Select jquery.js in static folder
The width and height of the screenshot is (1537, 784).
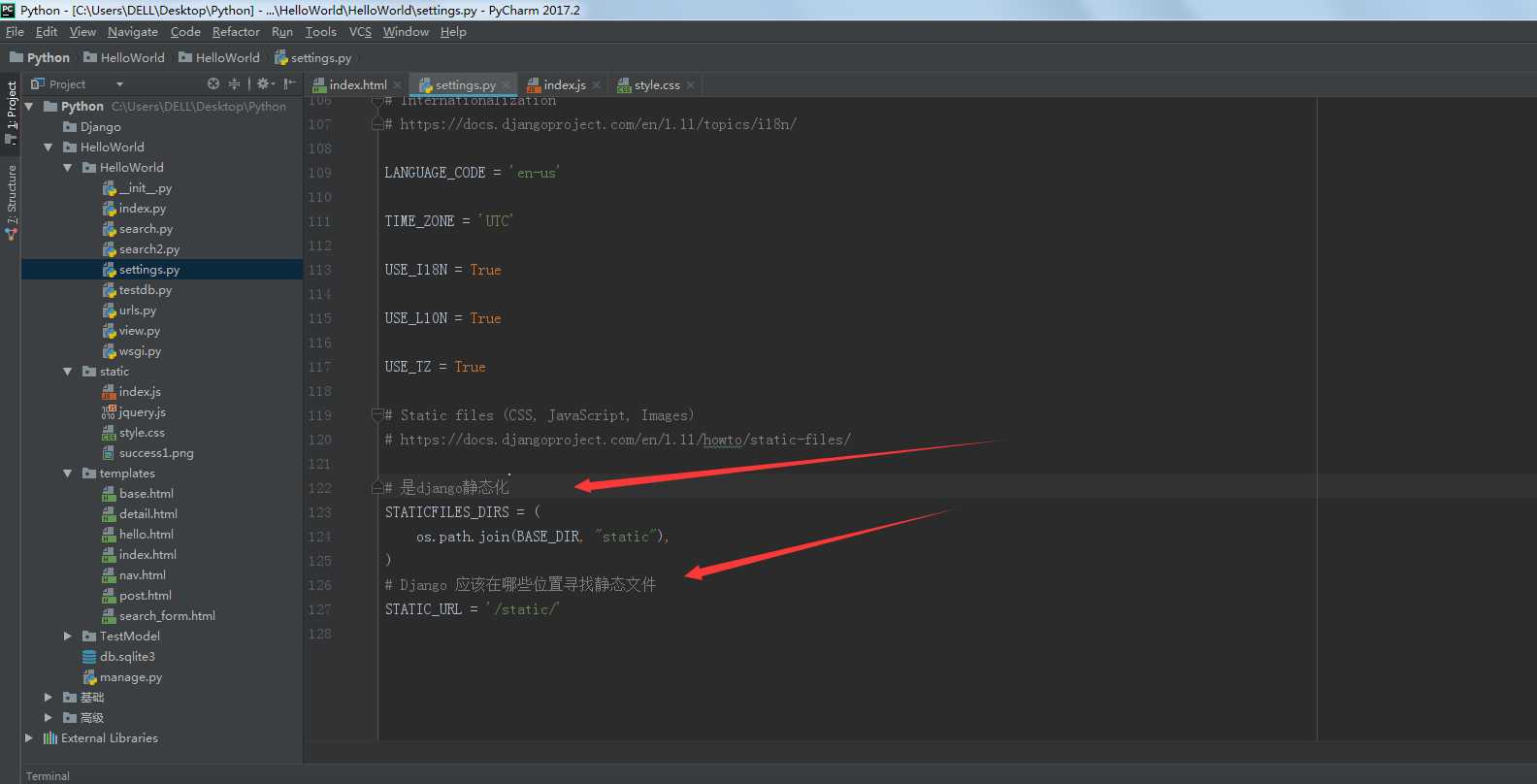134,412
